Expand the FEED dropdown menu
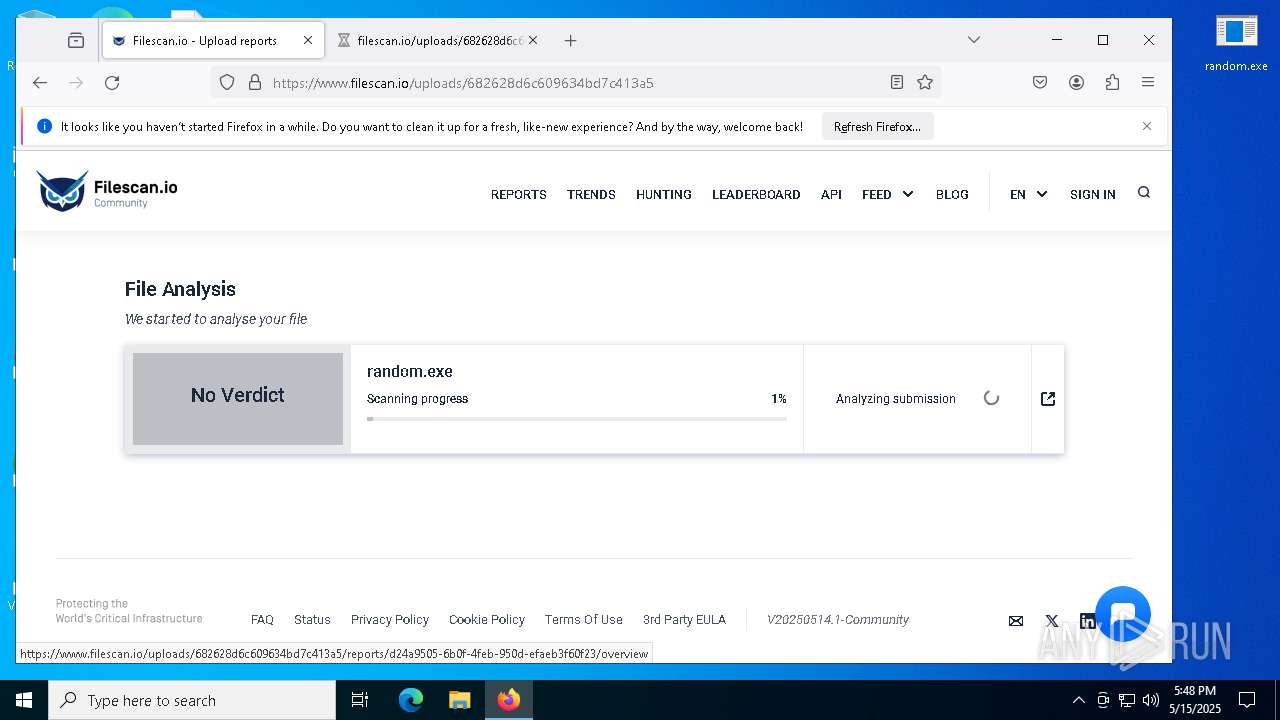Screen dimensions: 1280x720 (888, 194)
